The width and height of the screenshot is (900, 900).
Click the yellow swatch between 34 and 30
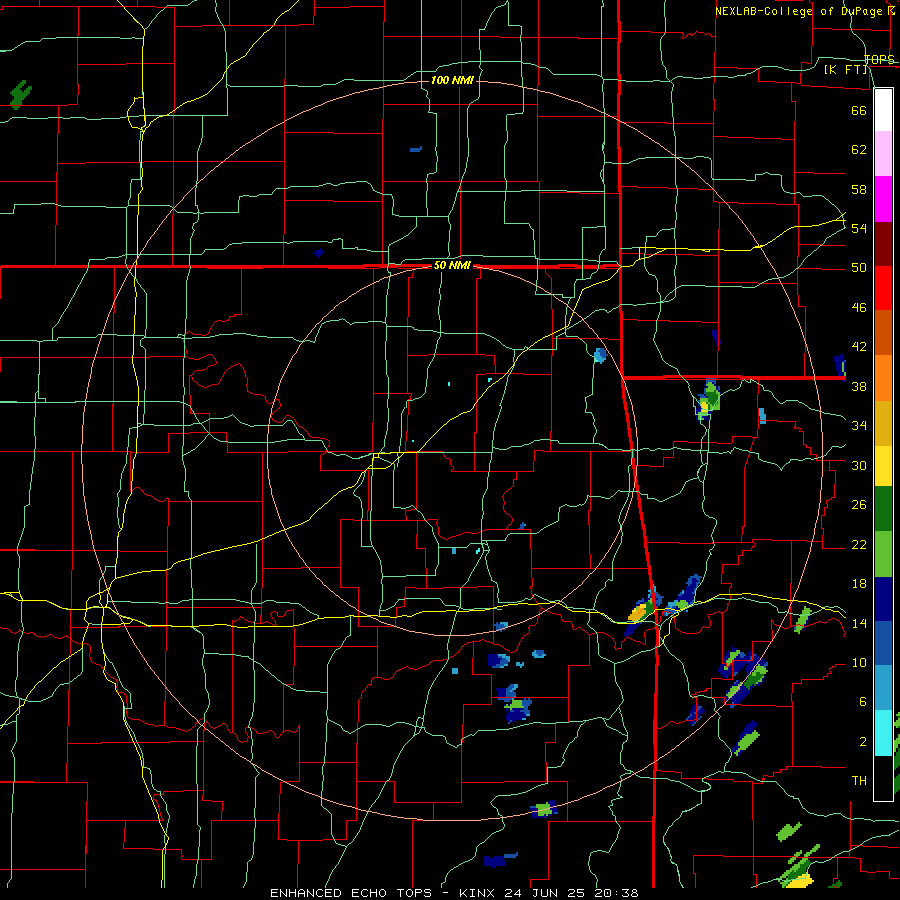pyautogui.click(x=883, y=466)
